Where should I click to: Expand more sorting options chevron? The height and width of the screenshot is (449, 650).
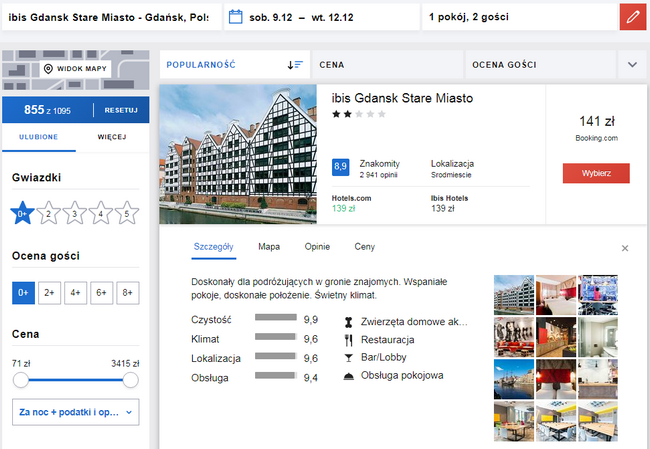pyautogui.click(x=632, y=65)
